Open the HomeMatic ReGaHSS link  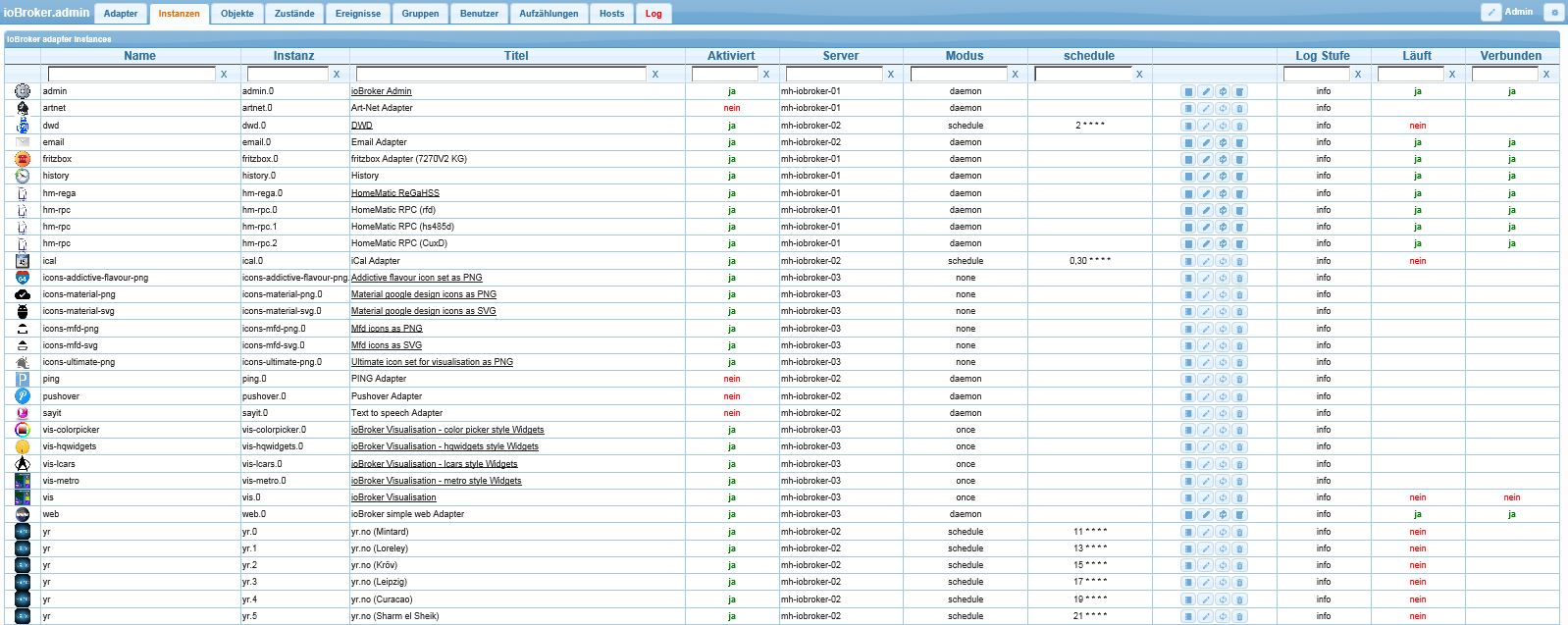coord(395,193)
